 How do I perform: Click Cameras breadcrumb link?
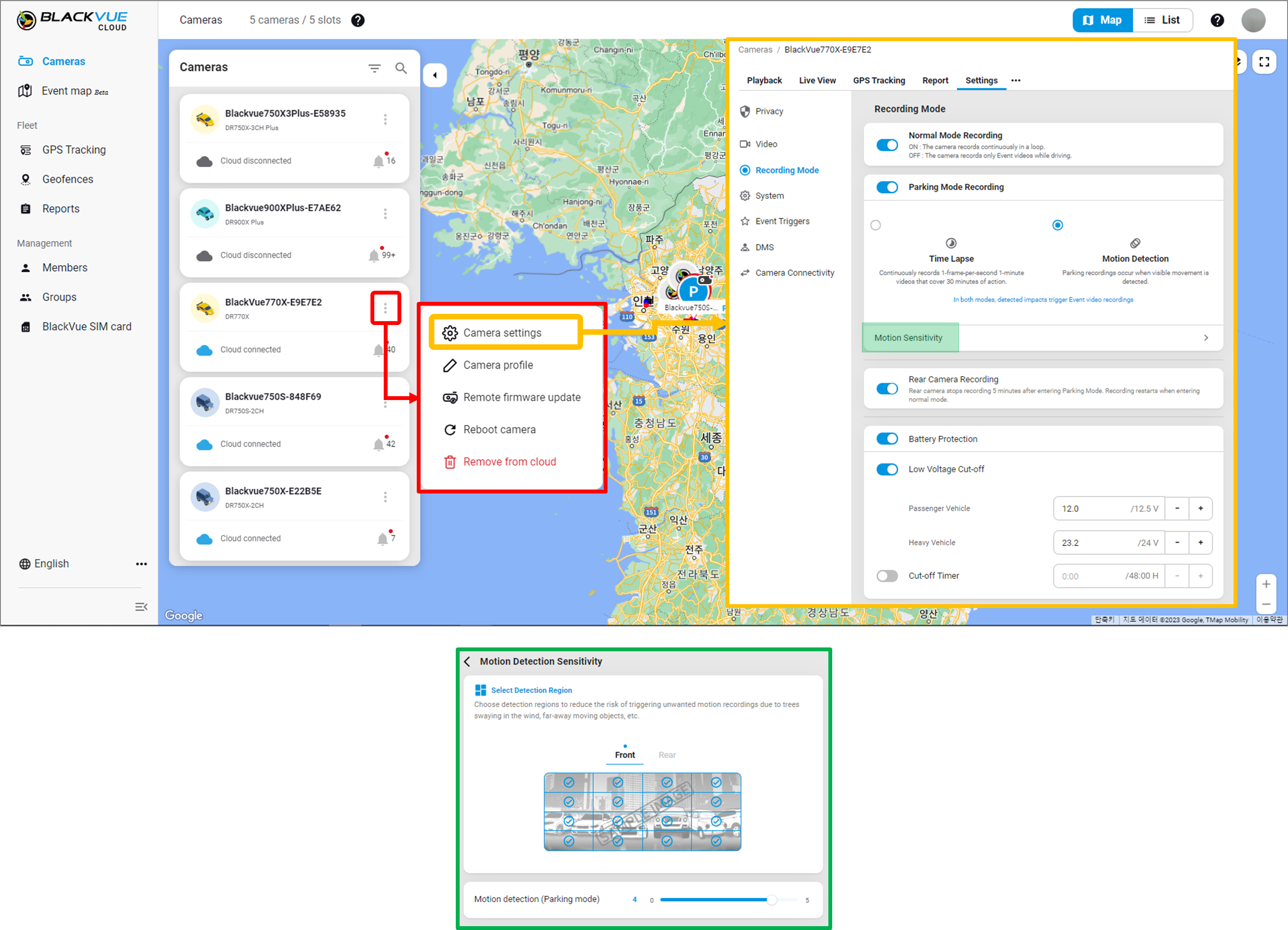tap(755, 50)
